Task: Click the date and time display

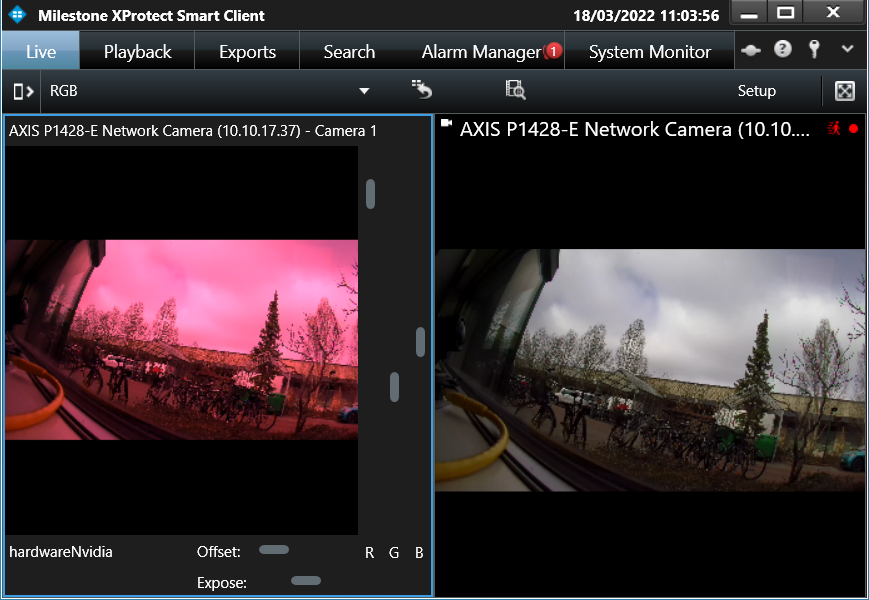Action: tap(646, 15)
